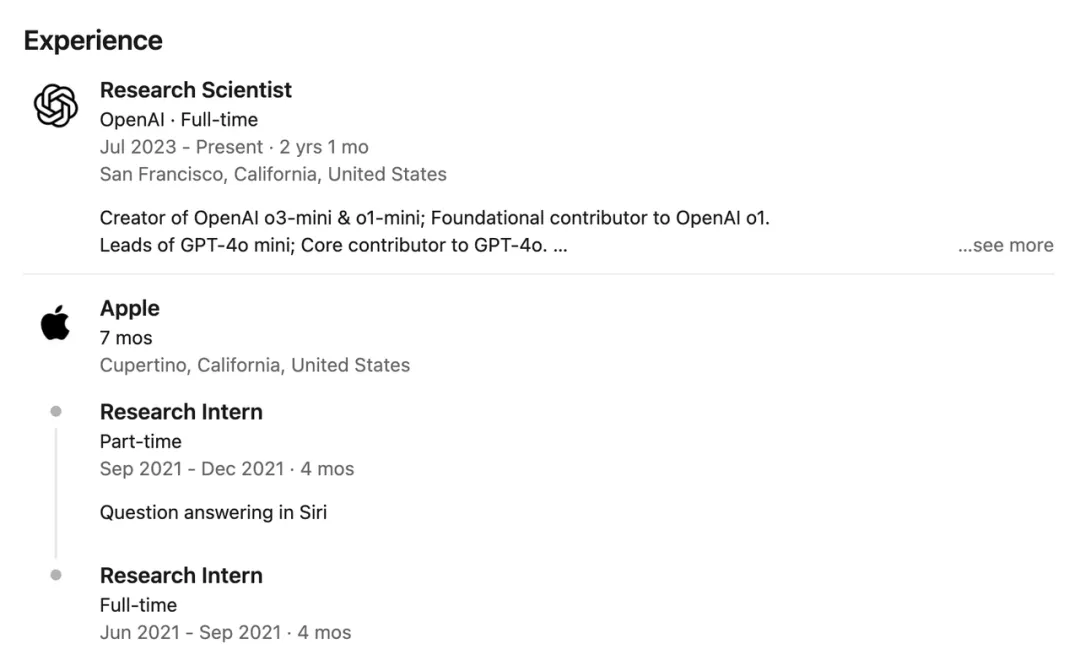Select the Research Intern title above "Full-time"
Screen dimensions: 1080x671
click(181, 576)
